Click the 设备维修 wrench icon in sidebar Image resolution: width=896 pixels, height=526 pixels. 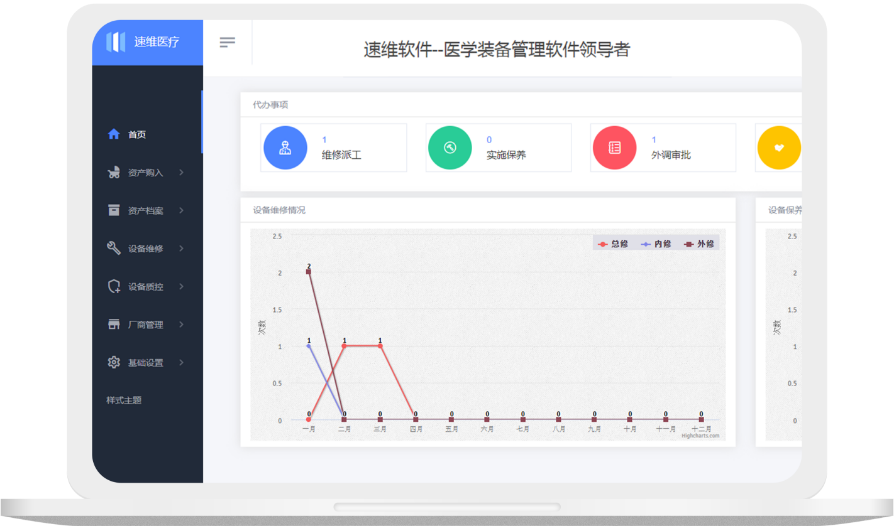(114, 249)
